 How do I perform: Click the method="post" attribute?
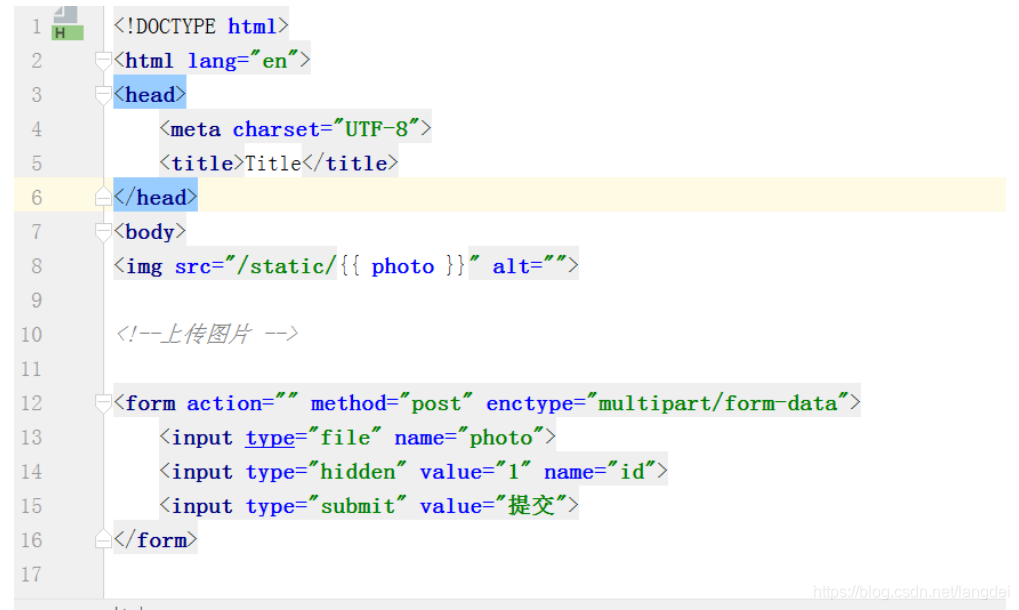coord(392,403)
